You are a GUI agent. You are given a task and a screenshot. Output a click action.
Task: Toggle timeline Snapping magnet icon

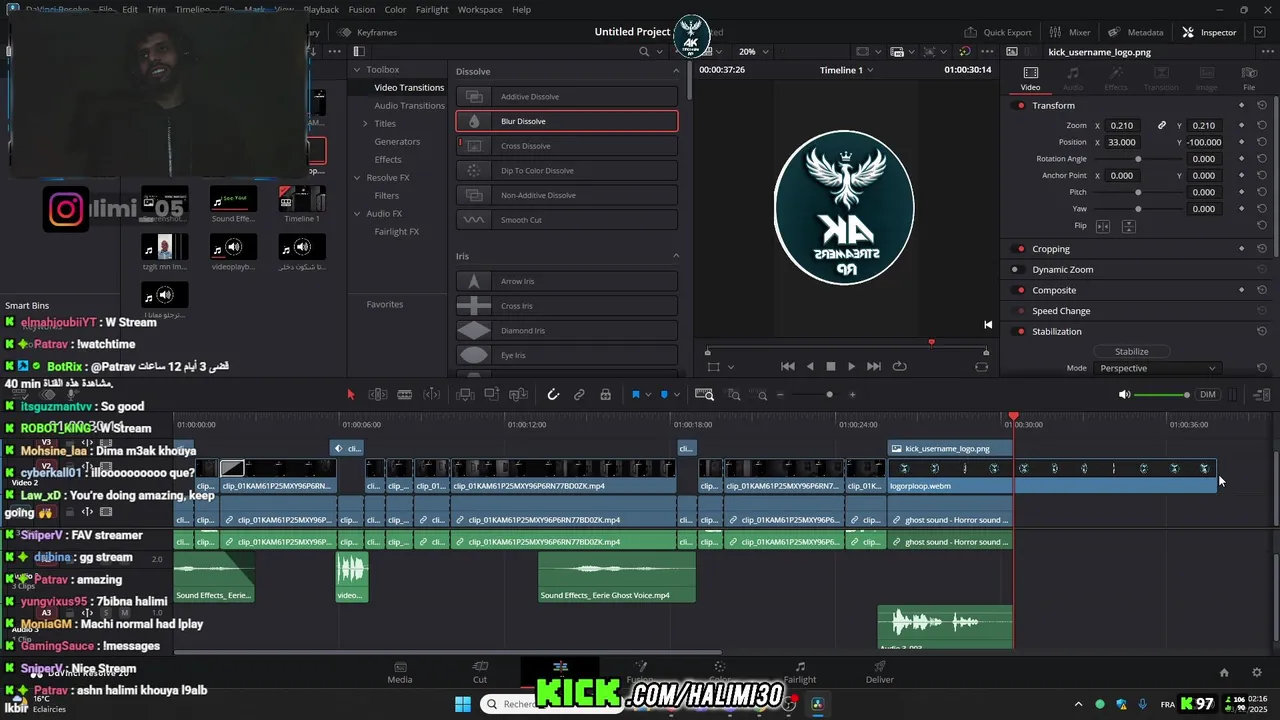click(x=553, y=395)
